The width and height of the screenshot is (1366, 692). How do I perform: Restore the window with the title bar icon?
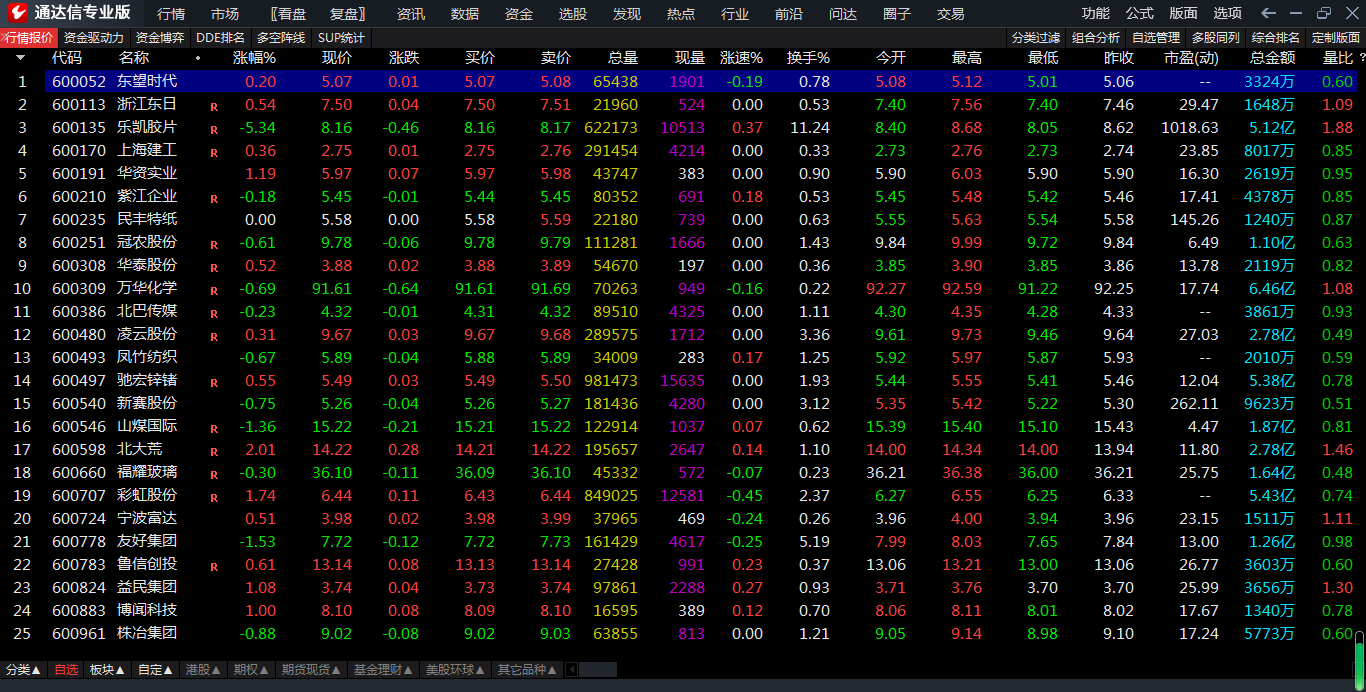[1324, 13]
